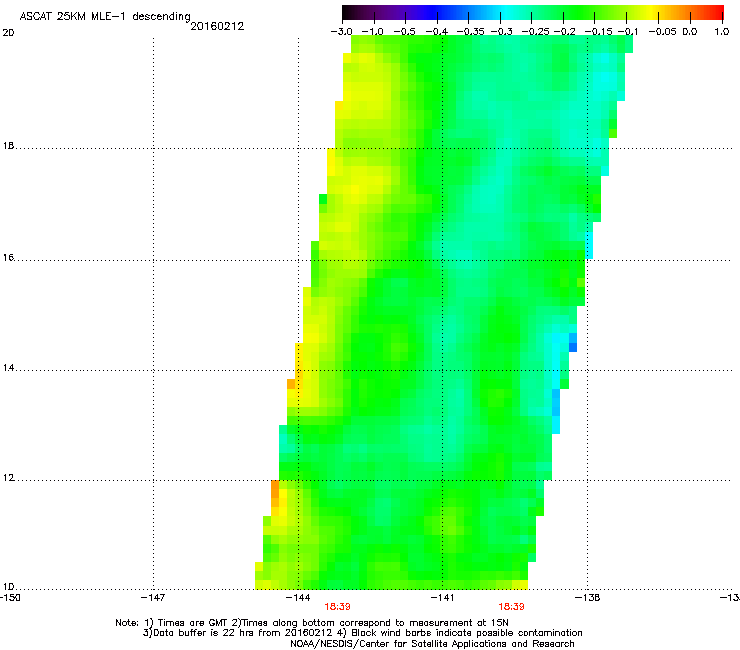This screenshot has height=650, width=740.
Task: Click the dark blue swath cells east of 14N
Action: point(573,343)
